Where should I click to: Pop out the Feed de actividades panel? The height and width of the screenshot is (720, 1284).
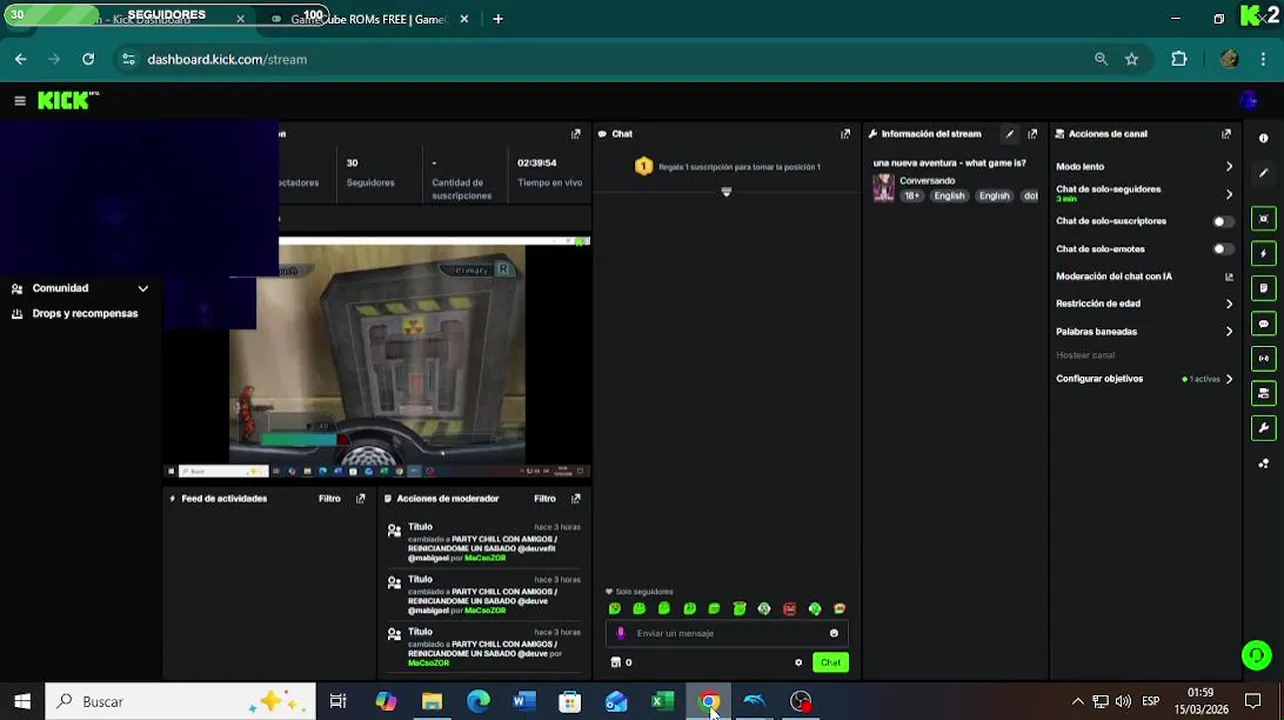[360, 498]
